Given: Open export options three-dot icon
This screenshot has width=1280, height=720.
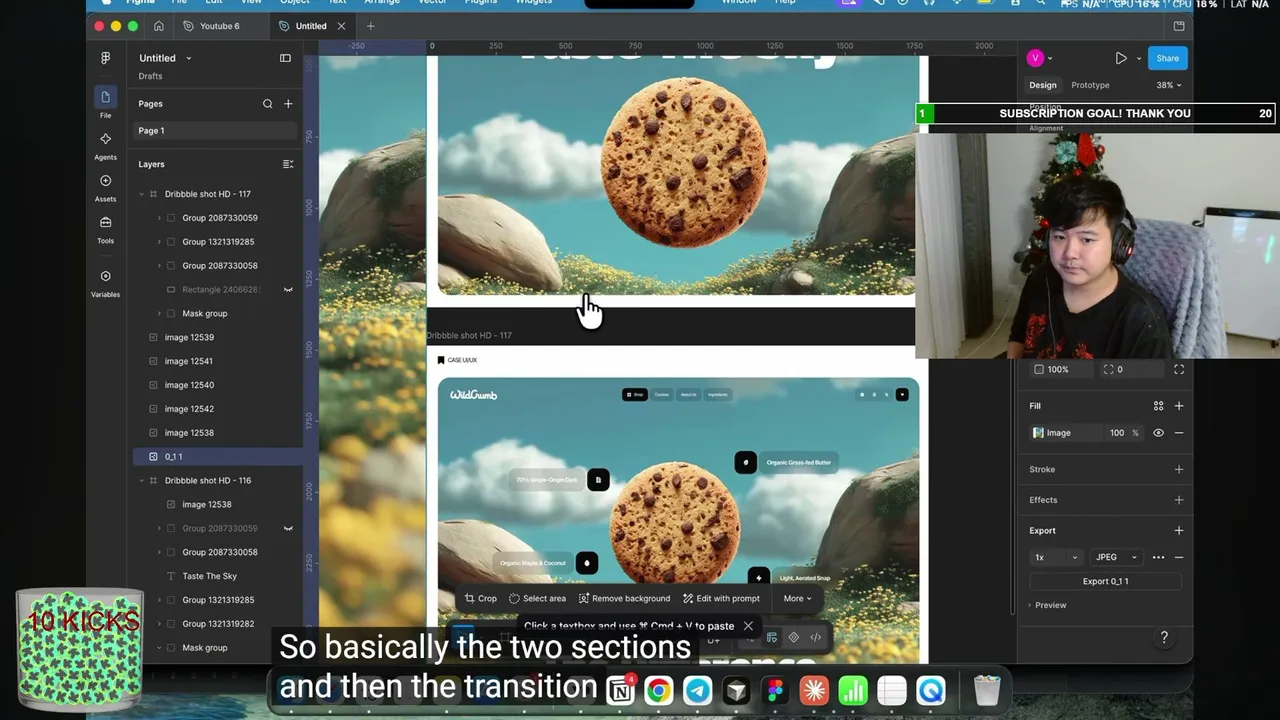Looking at the screenshot, I should pyautogui.click(x=1158, y=557).
